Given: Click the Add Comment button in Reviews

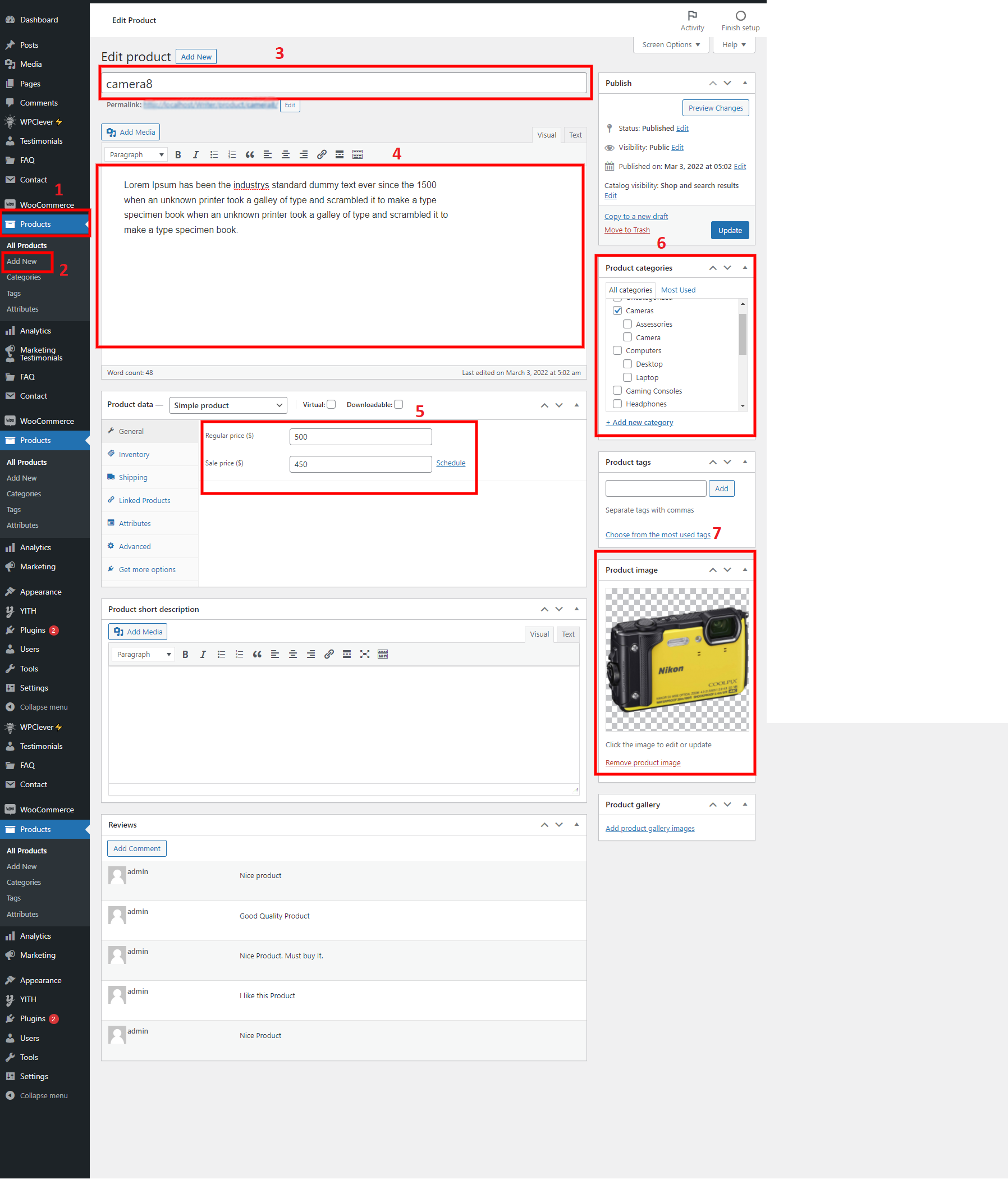Looking at the screenshot, I should tap(136, 848).
